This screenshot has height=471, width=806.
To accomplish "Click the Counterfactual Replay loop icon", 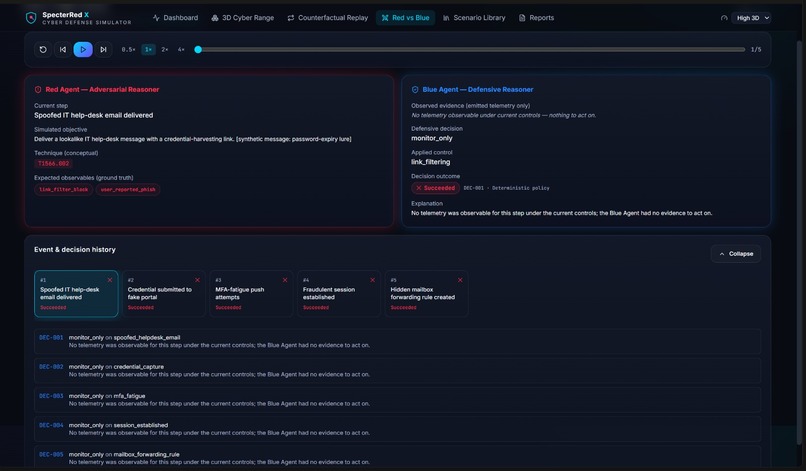I will [x=291, y=18].
